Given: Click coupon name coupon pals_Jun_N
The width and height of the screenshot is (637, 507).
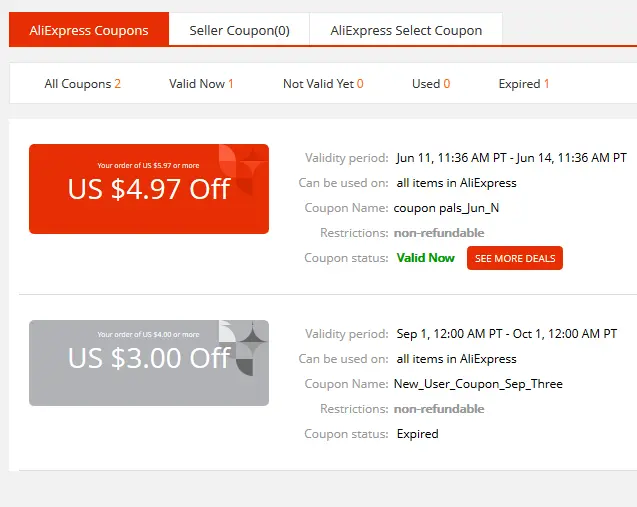Looking at the screenshot, I should (446, 208).
